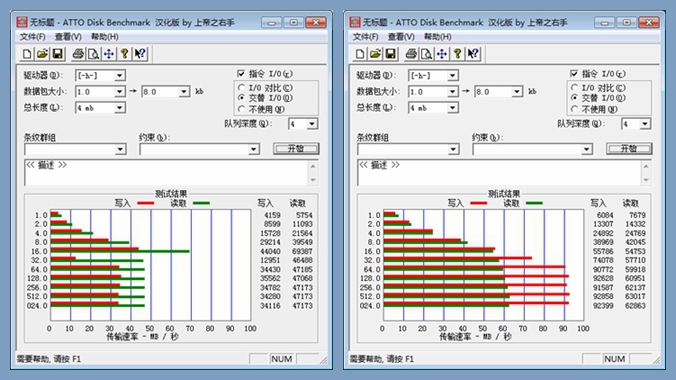The image size is (676, 380).
Task: Open the 条纹群组 dropdown in right window
Action: coord(453,149)
